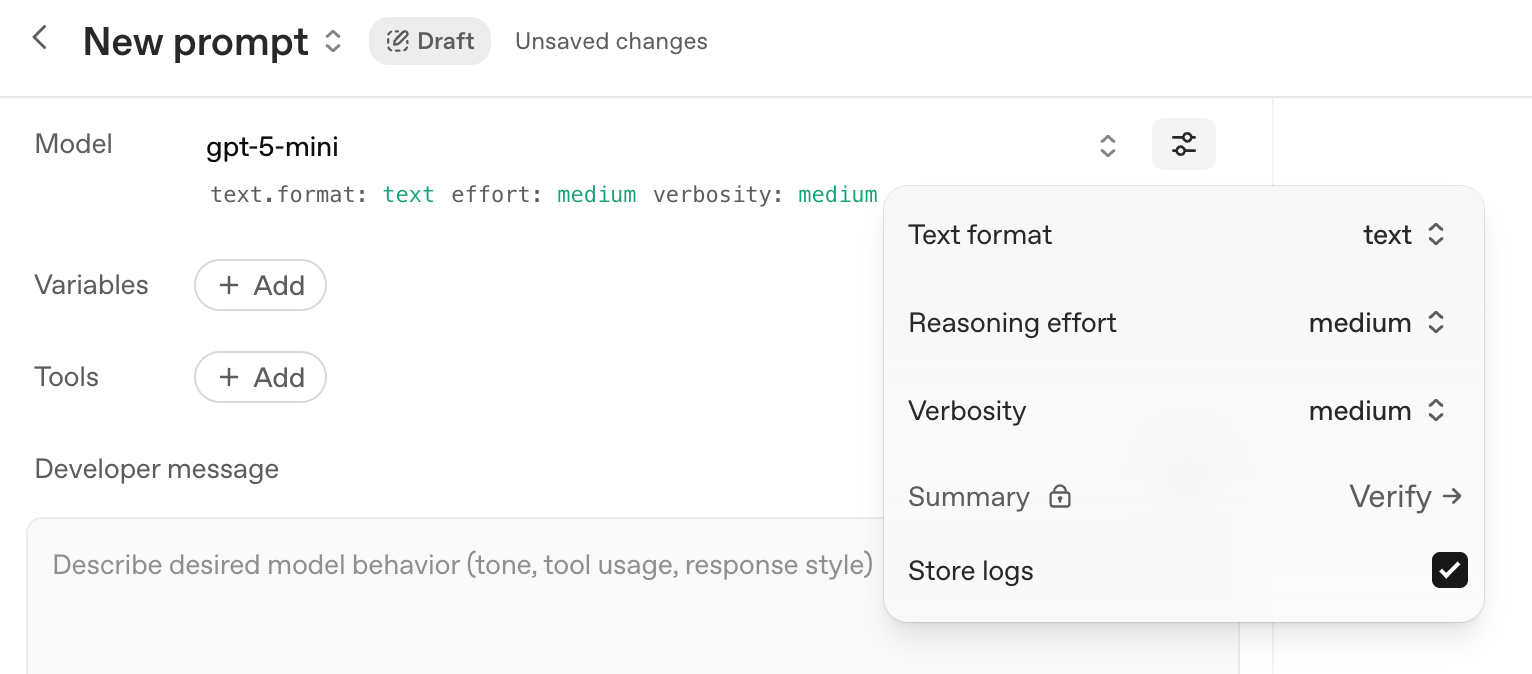Click Add to create a variable
This screenshot has width=1532, height=674.
(x=260, y=285)
